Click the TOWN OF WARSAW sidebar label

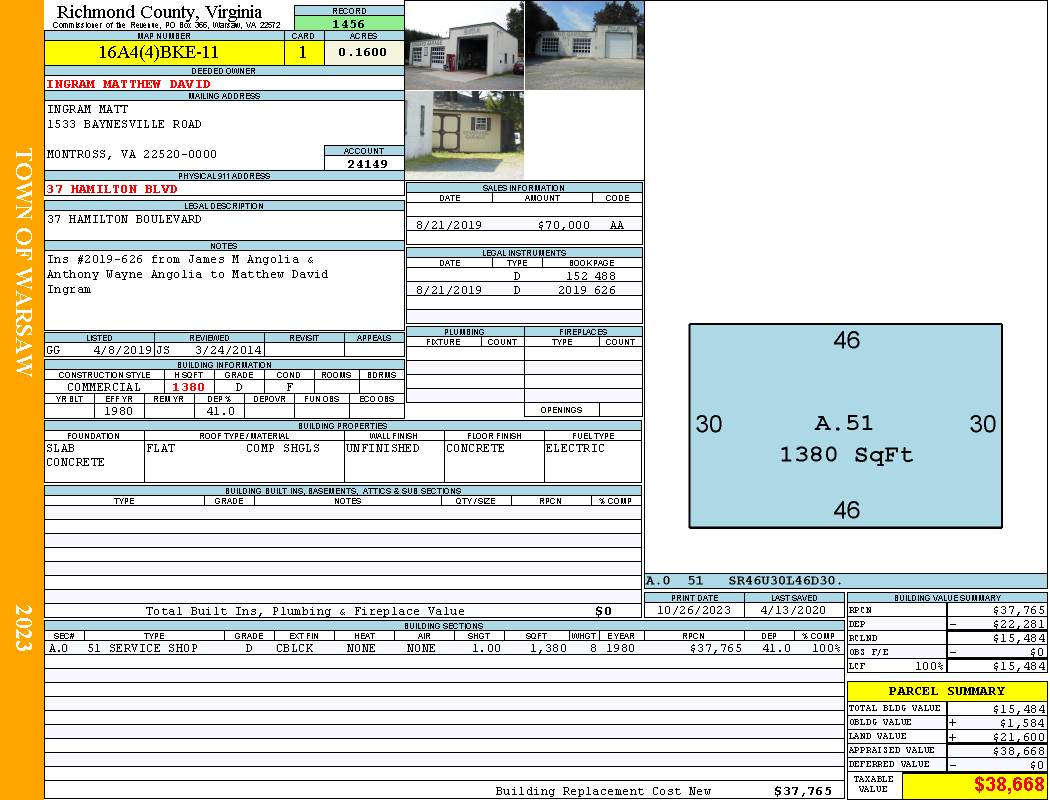coord(23,262)
